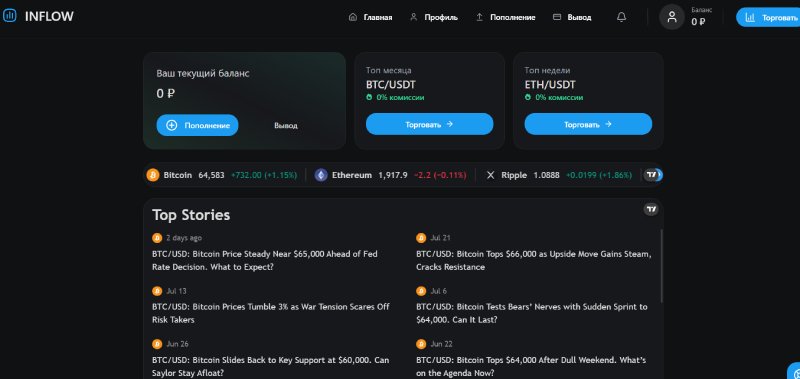800x379 pixels.
Task: Click the Bitcoin ticker icon
Action: 153,175
